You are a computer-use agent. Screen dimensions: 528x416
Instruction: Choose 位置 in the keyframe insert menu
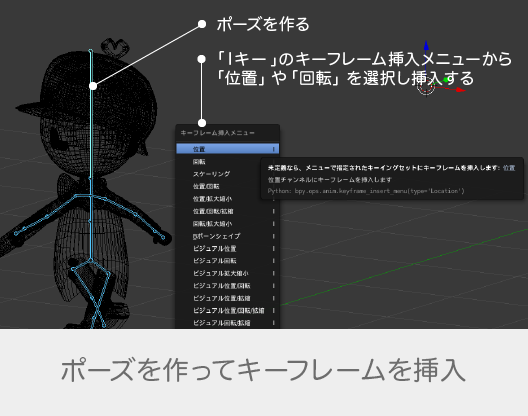tap(228, 149)
